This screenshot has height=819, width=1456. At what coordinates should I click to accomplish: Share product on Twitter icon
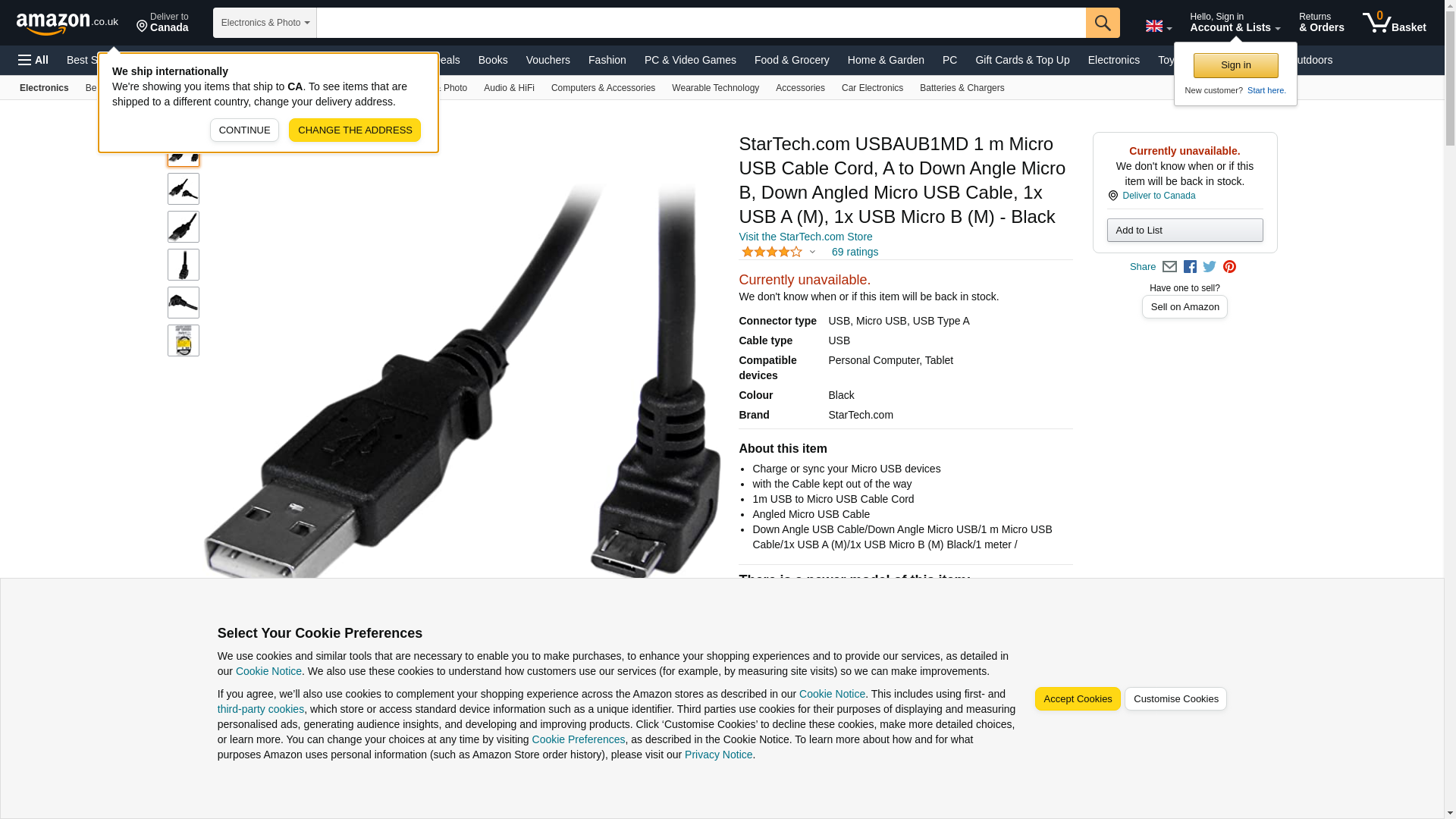click(1210, 267)
